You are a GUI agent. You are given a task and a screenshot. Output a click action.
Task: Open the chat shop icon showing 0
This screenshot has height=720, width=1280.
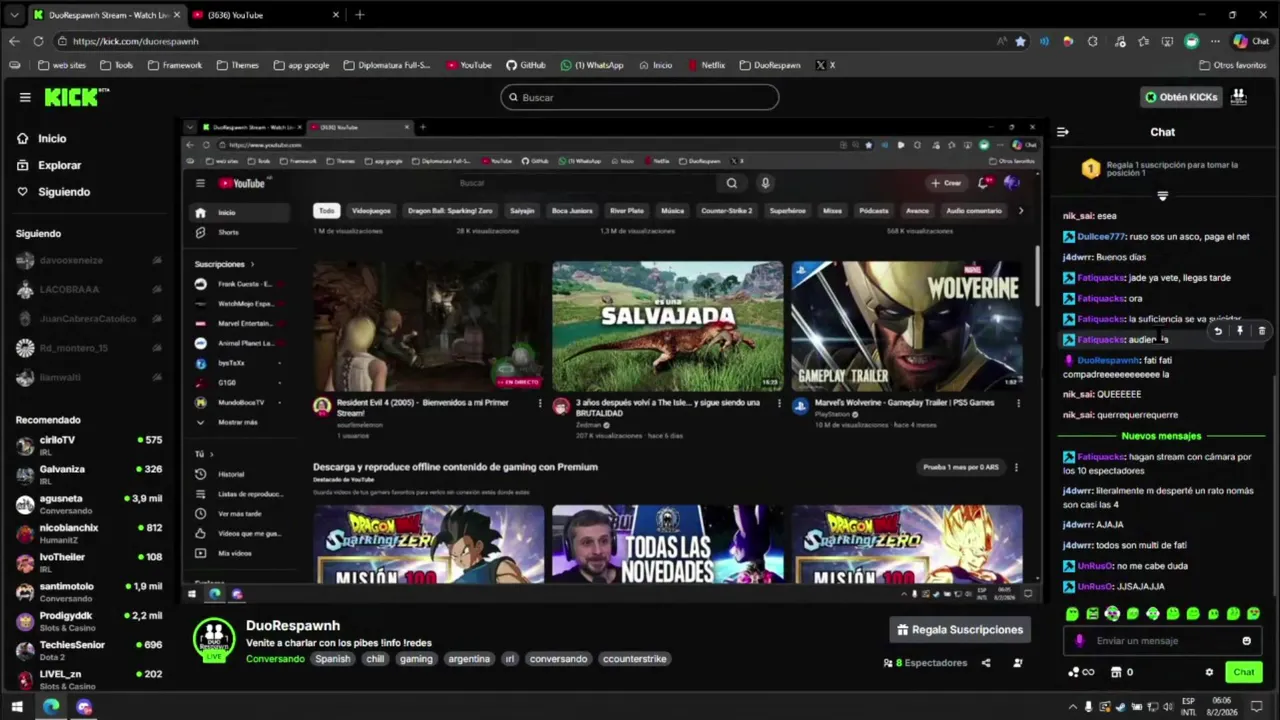coord(1122,672)
